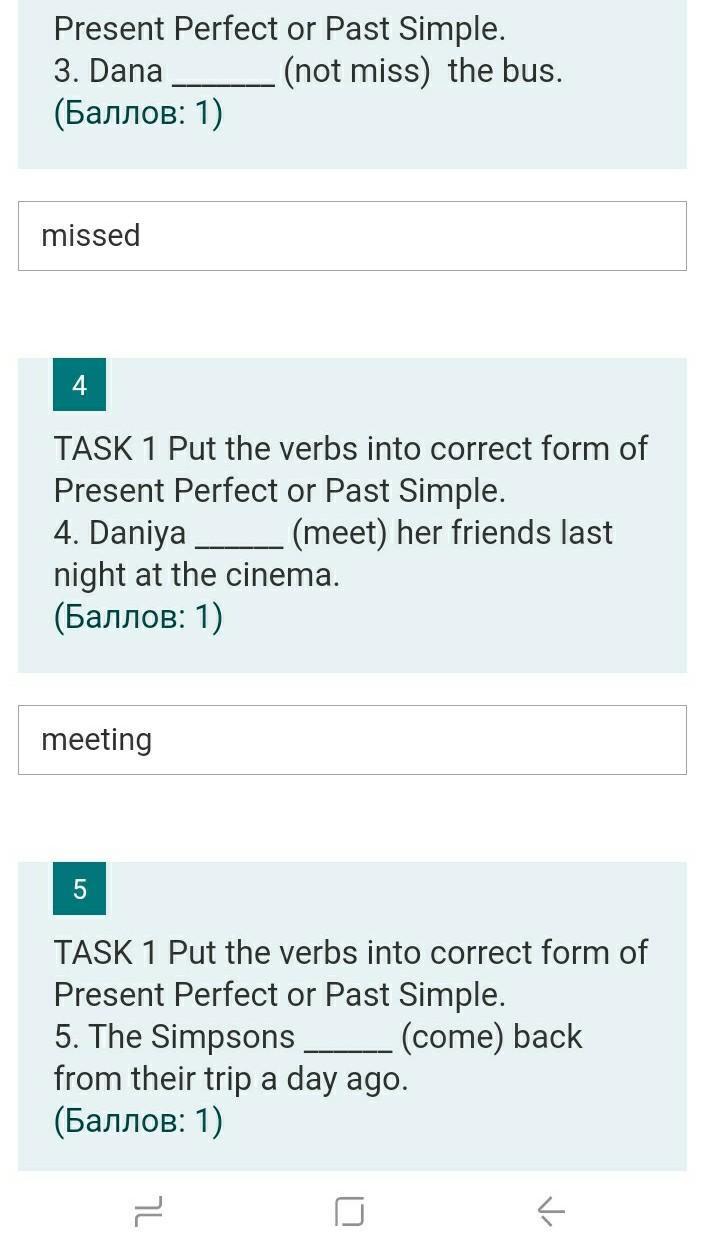Tap "night at the cinema." text
The image size is (712, 1255).
(x=197, y=575)
